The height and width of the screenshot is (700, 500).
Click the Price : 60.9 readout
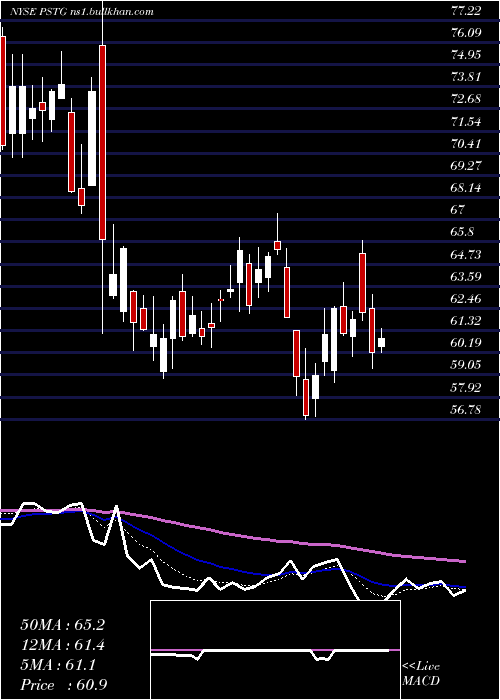(x=63, y=685)
